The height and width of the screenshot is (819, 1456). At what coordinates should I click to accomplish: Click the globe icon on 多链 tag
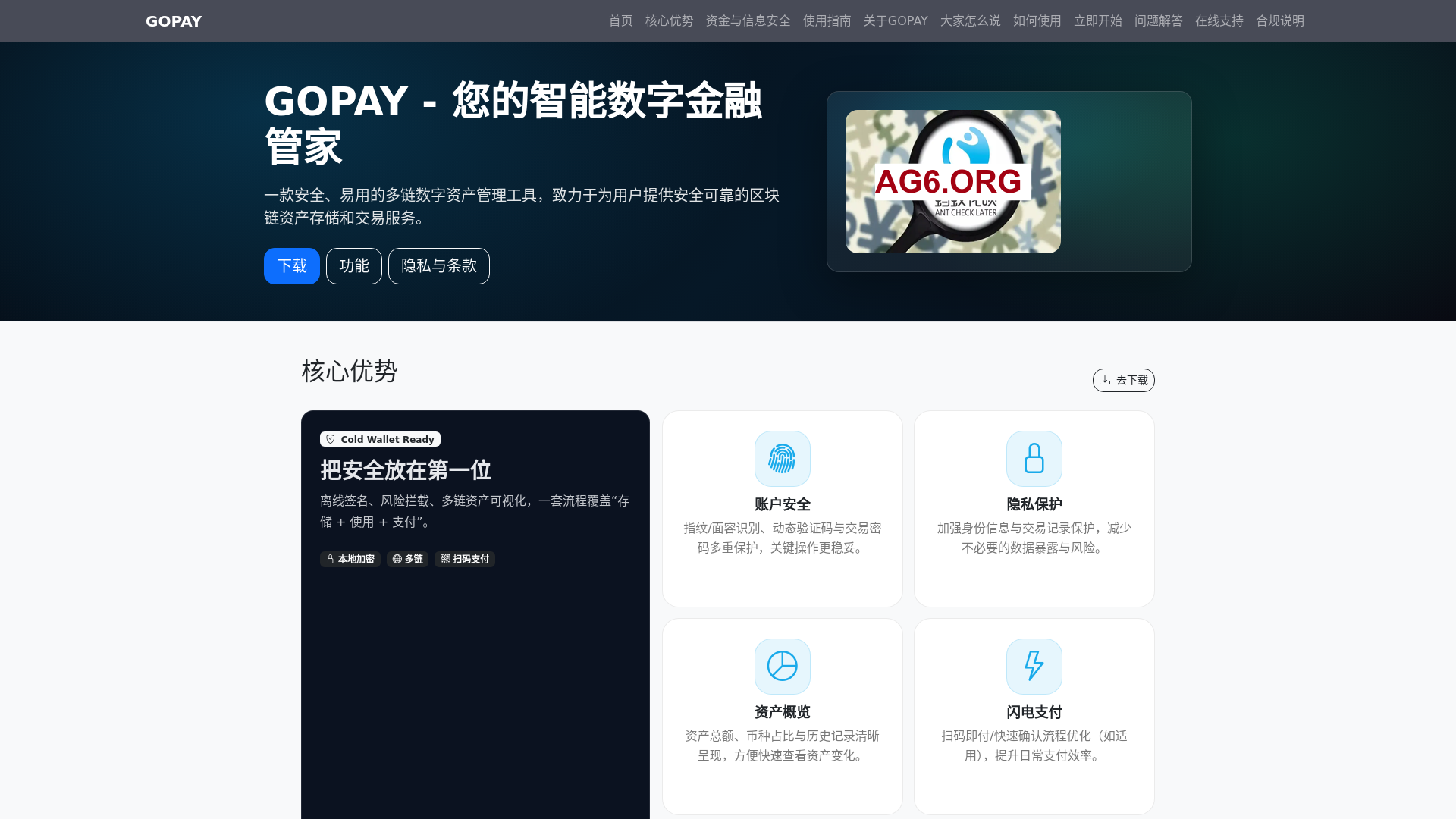[x=397, y=559]
